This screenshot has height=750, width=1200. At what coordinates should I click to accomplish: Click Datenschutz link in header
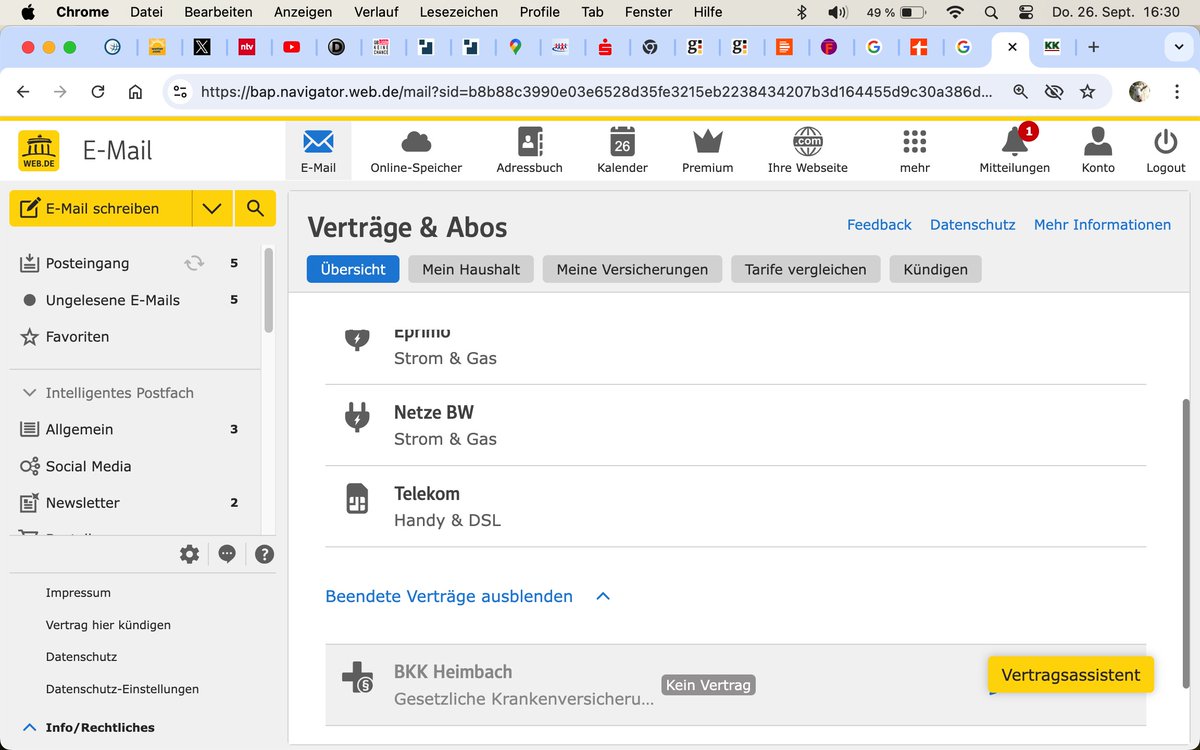click(972, 225)
